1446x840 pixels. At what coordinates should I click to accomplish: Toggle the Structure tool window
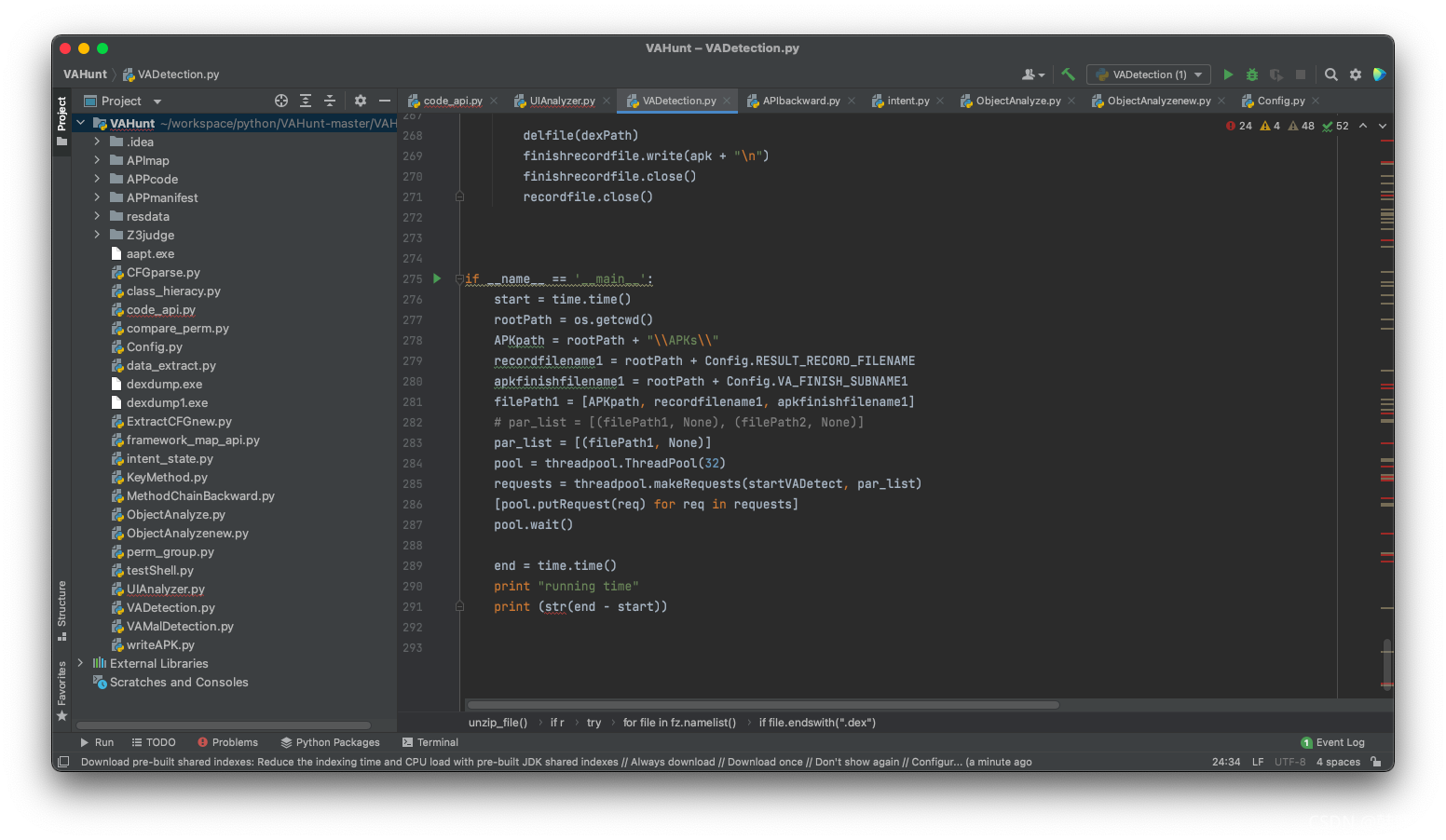(61, 607)
